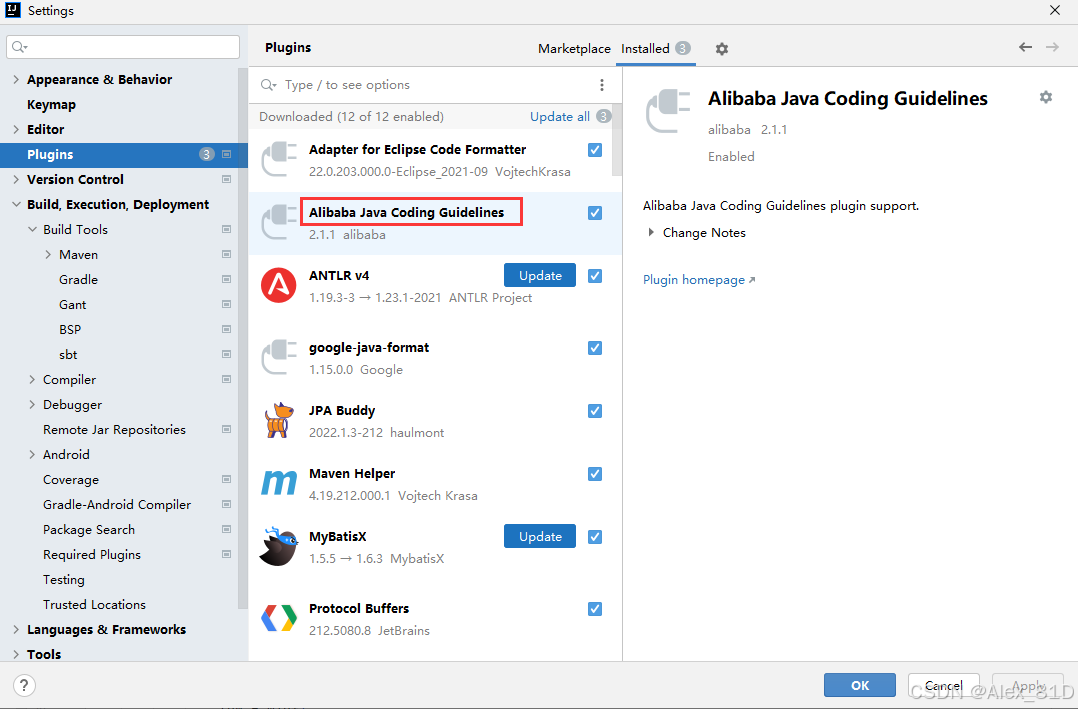1078x709 pixels.
Task: Confirm settings with OK button
Action: (x=859, y=685)
